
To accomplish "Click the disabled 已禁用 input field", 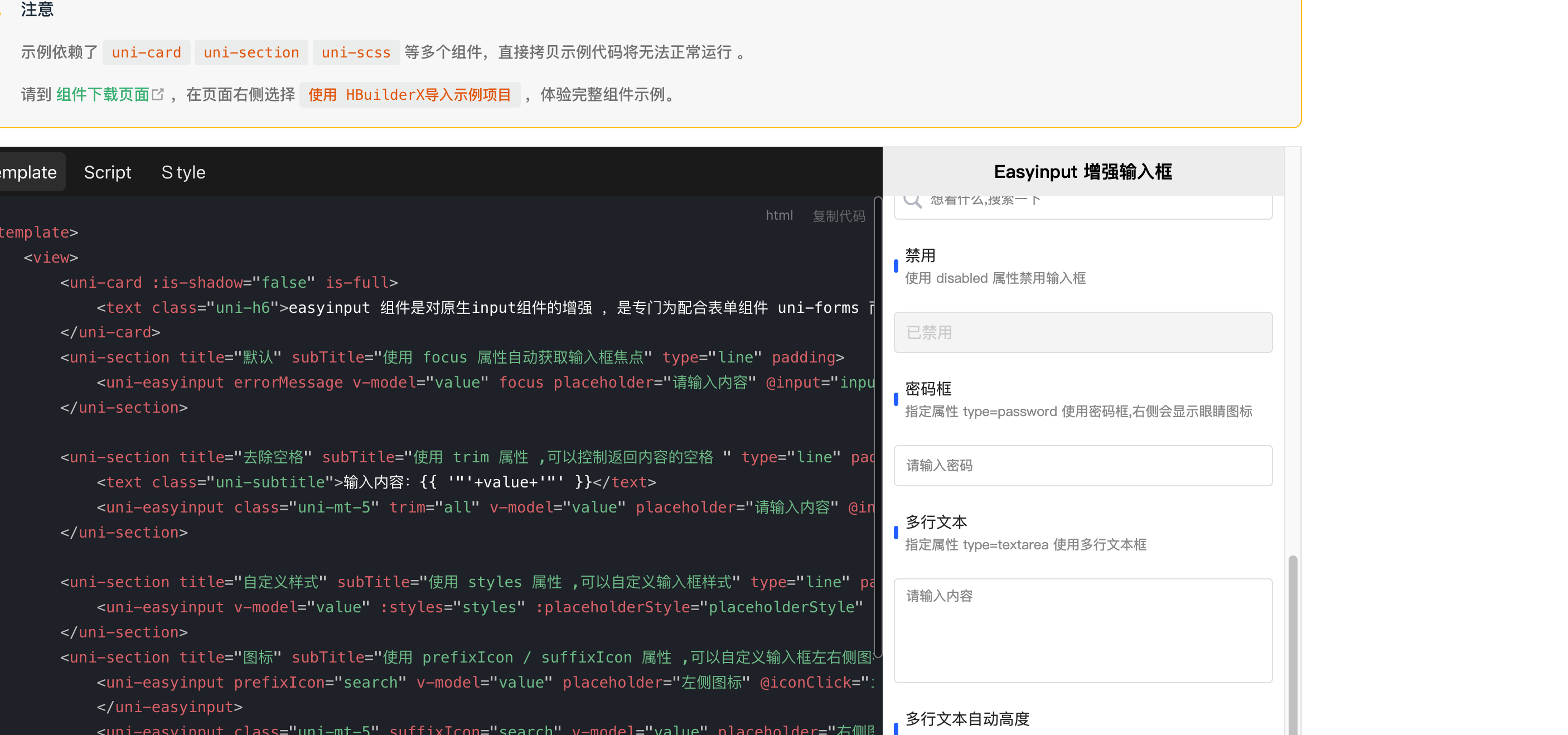I will pyautogui.click(x=1082, y=332).
